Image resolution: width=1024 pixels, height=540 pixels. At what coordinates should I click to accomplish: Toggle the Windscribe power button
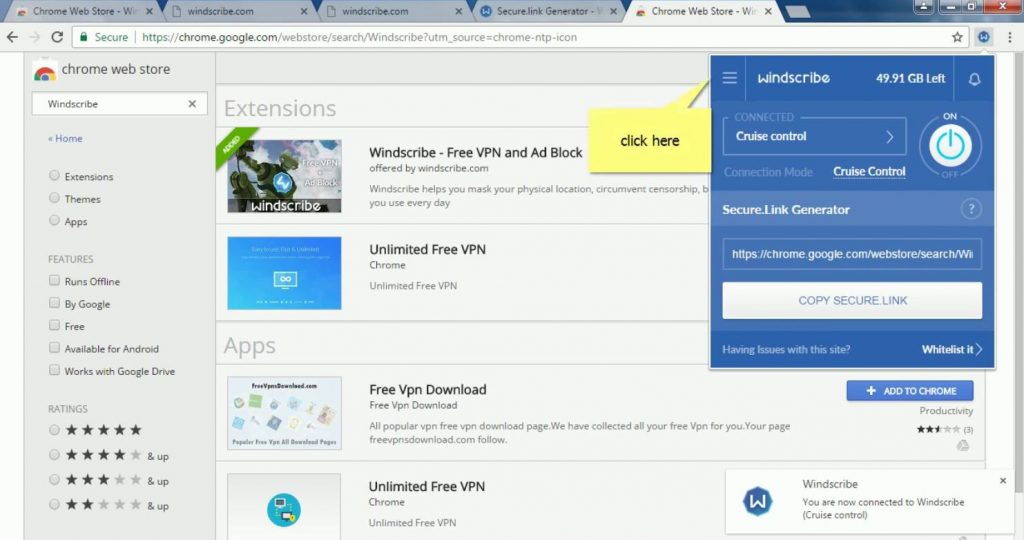[950, 145]
